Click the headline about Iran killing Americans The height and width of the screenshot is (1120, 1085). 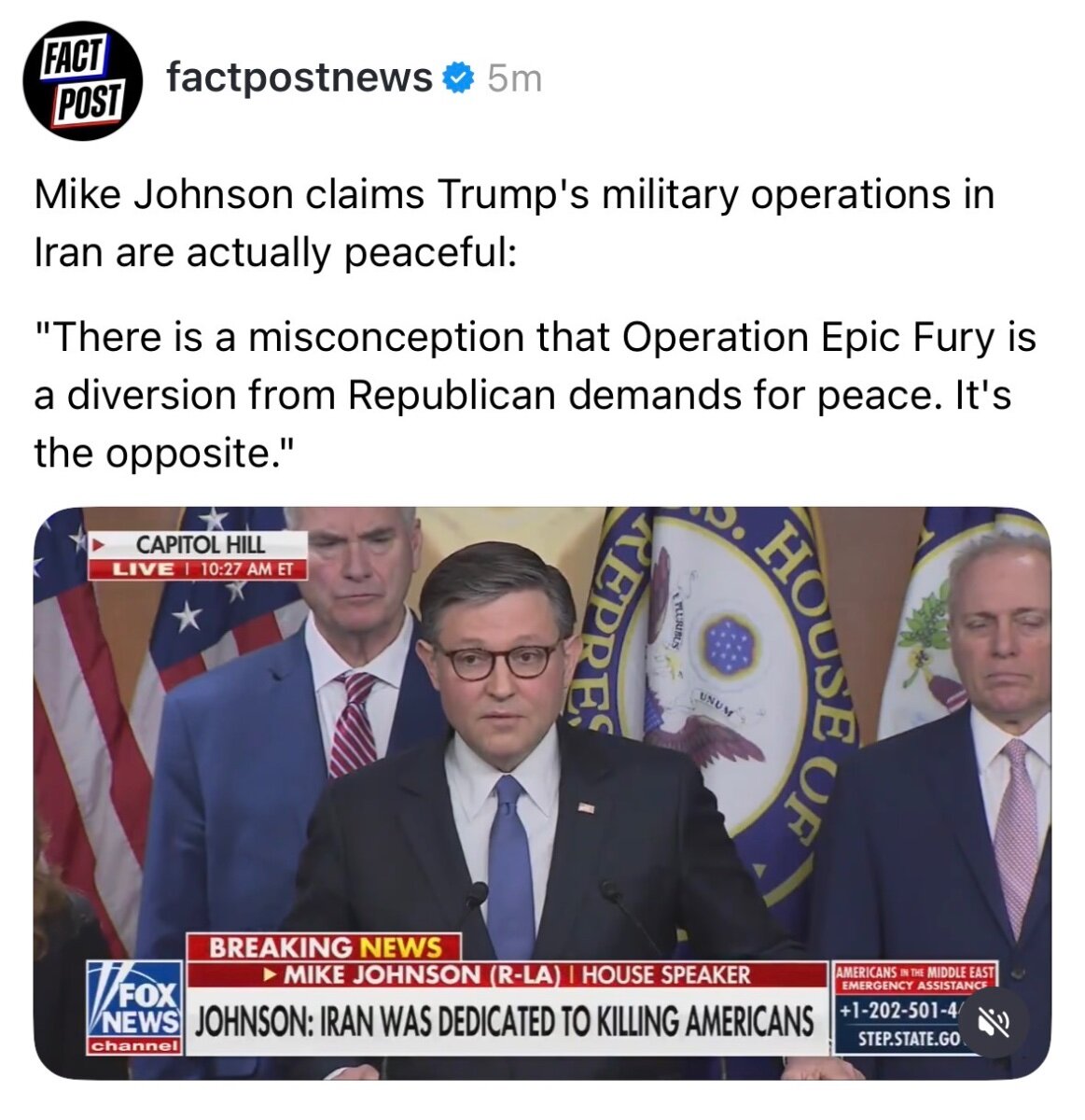click(504, 1022)
